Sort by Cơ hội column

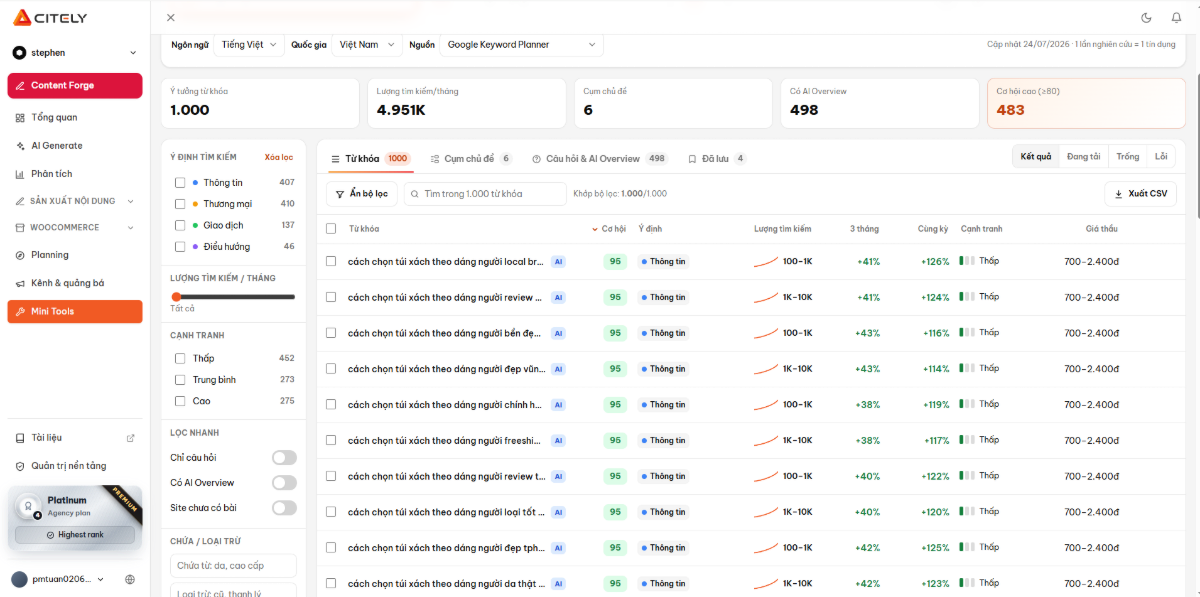click(609, 229)
